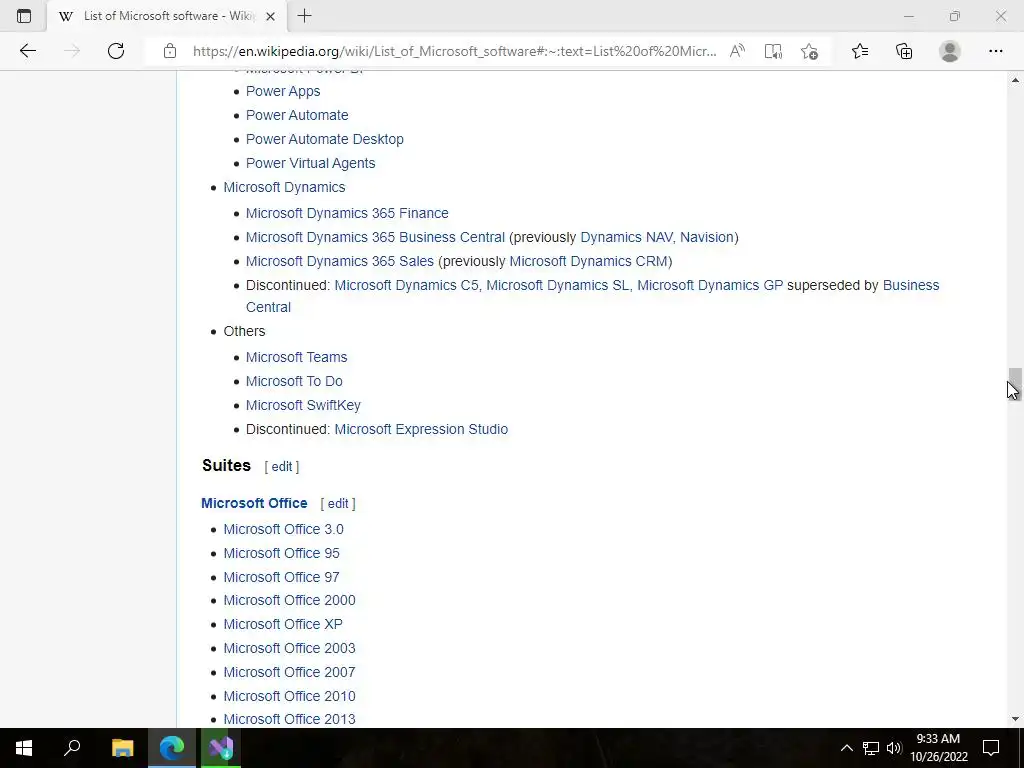Open the Power Automate link
Image resolution: width=1024 pixels, height=768 pixels.
click(297, 115)
